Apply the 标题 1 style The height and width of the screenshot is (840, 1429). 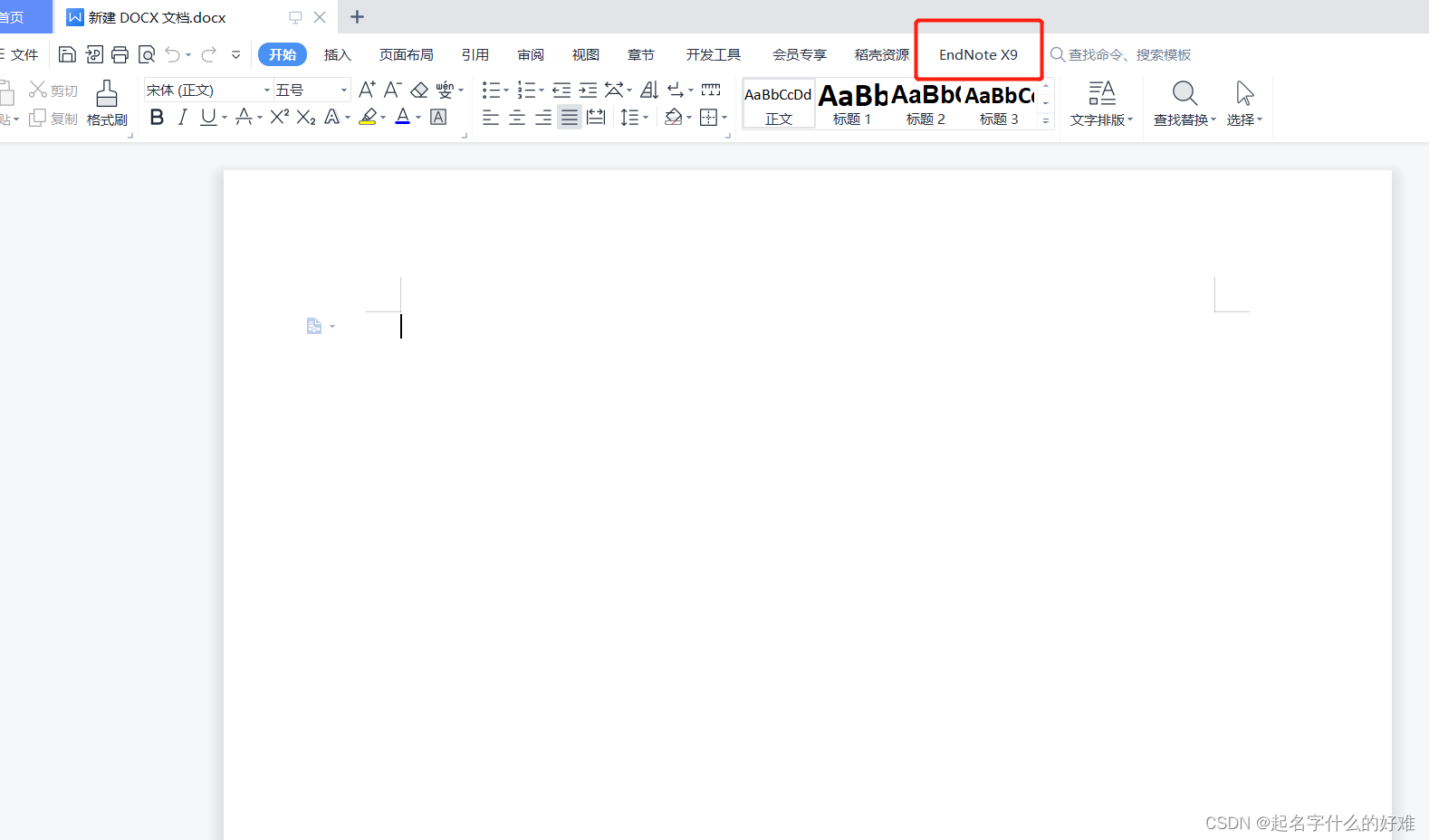pos(852,103)
